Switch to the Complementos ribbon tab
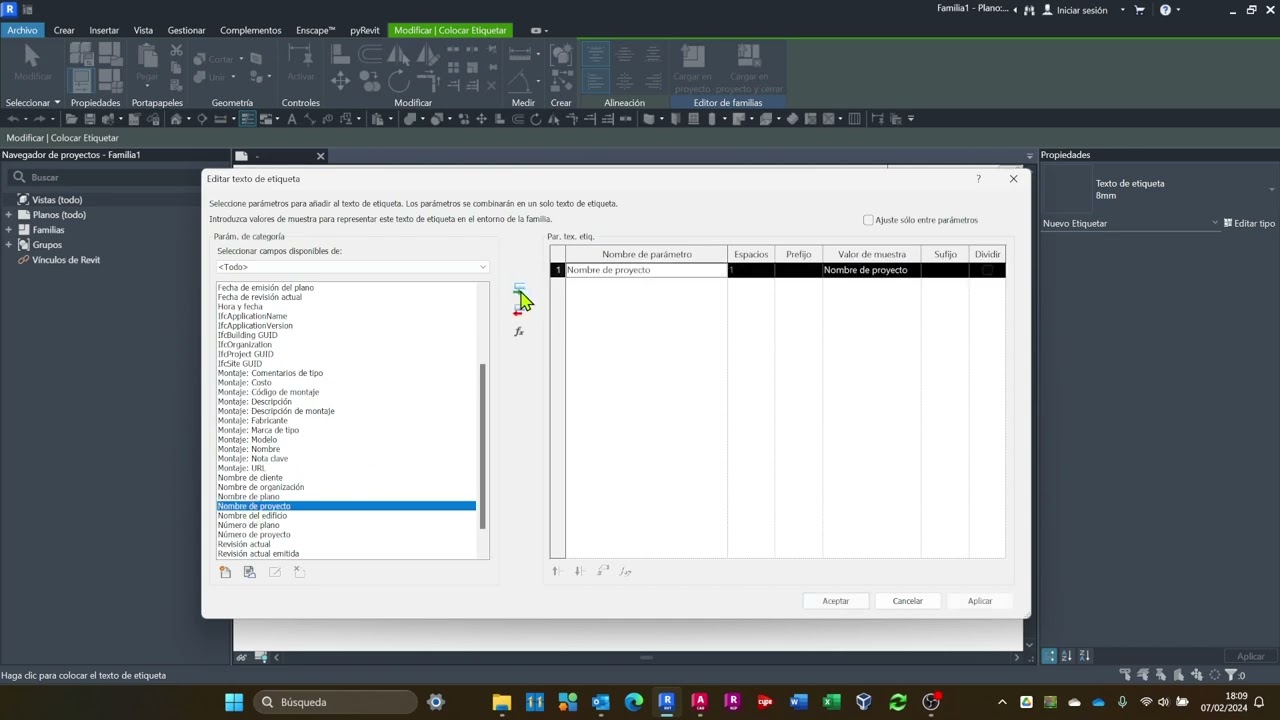Image resolution: width=1280 pixels, height=720 pixels. (x=251, y=30)
